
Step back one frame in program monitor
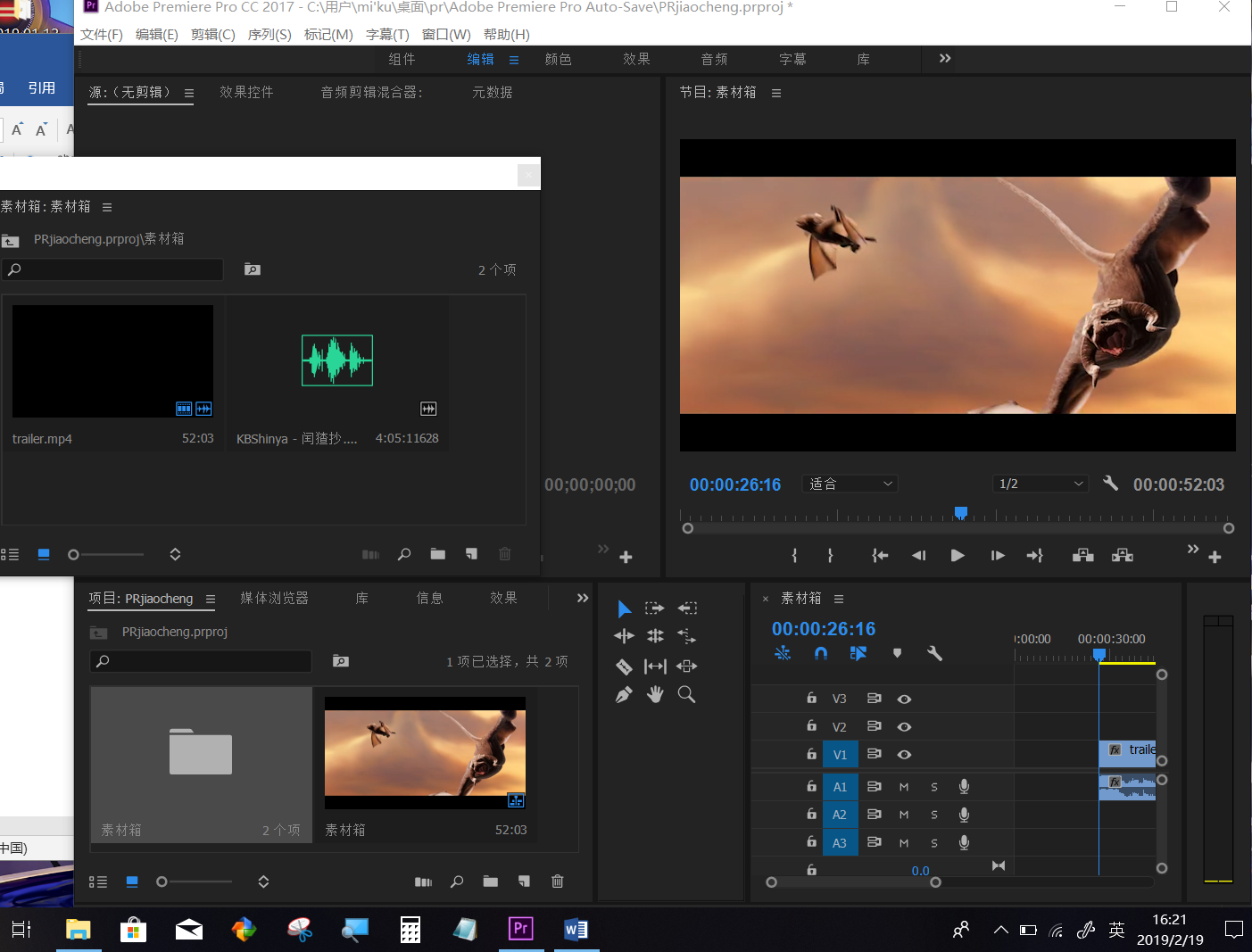click(x=919, y=555)
